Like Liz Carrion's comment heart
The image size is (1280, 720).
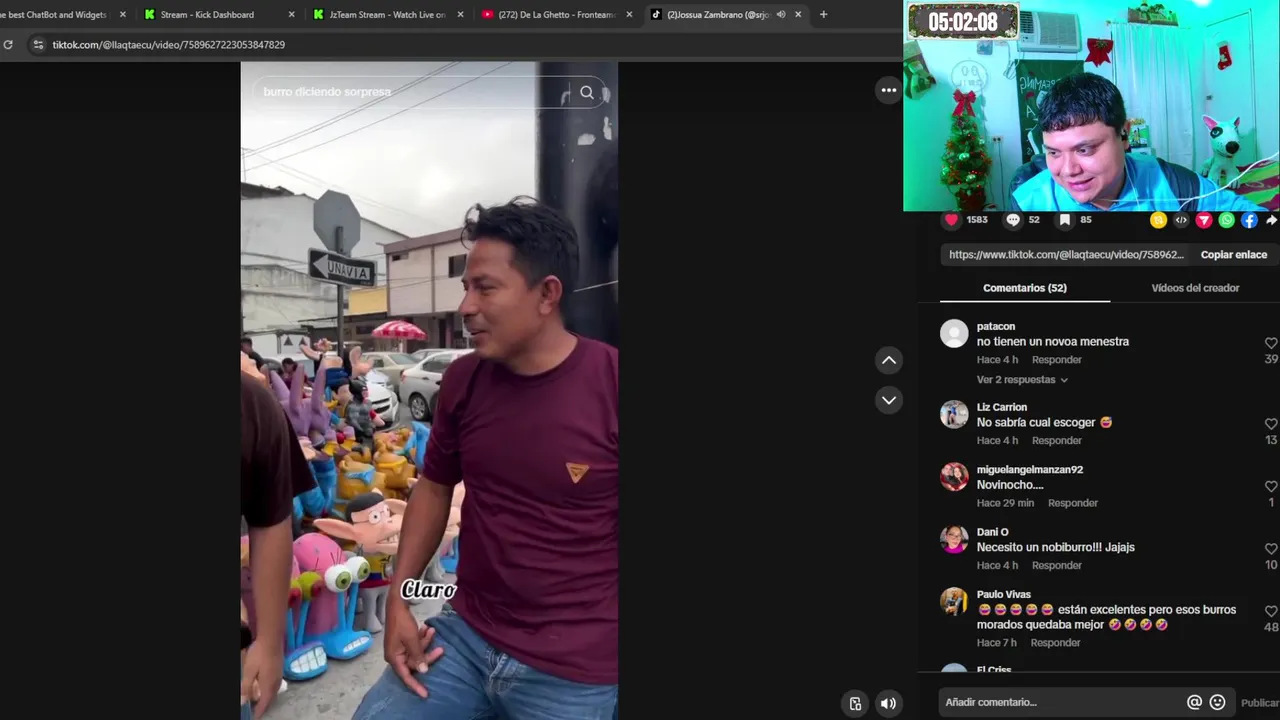click(1271, 424)
